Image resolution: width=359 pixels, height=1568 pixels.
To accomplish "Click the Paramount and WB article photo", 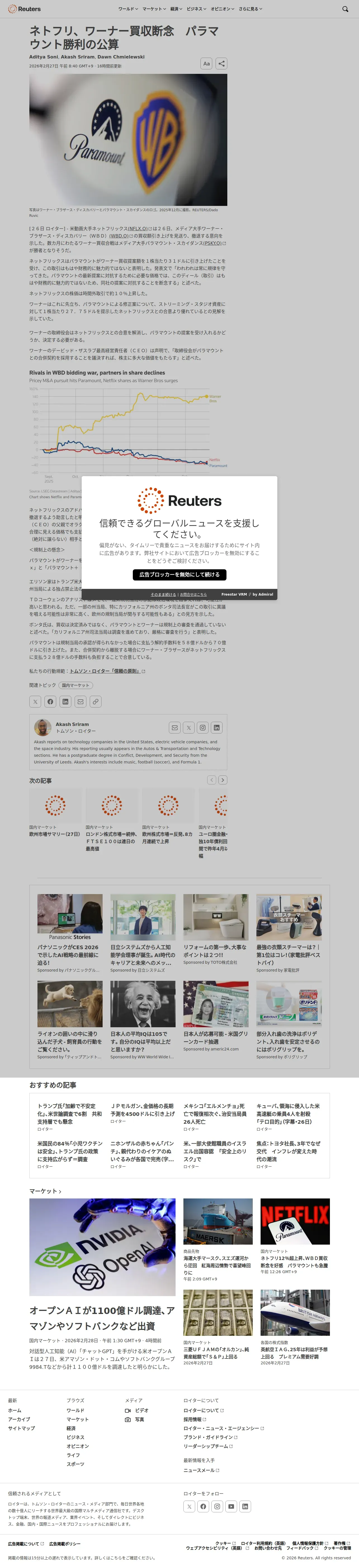I will click(128, 139).
